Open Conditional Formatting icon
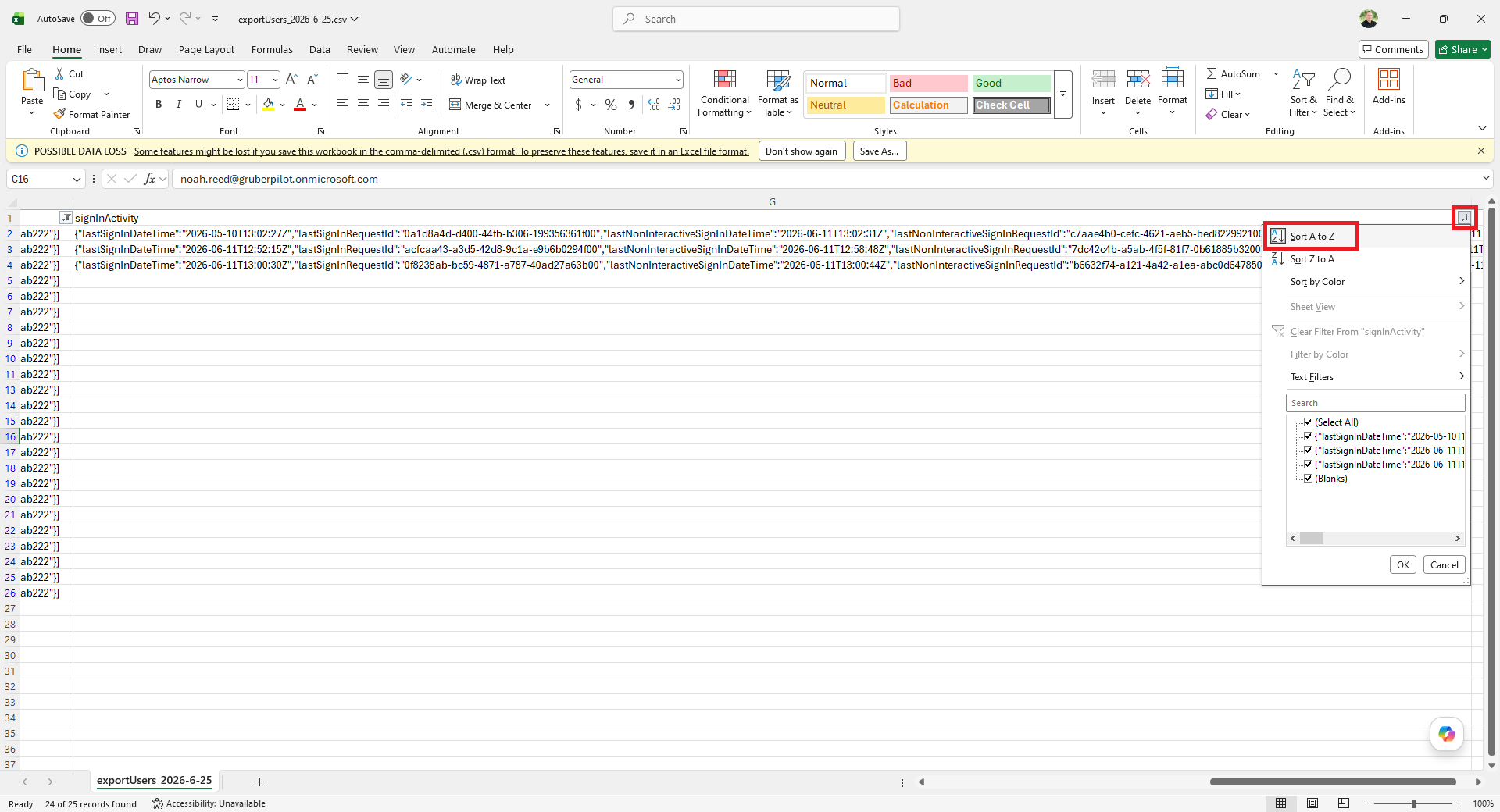Viewport: 1500px width, 812px height. [725, 80]
